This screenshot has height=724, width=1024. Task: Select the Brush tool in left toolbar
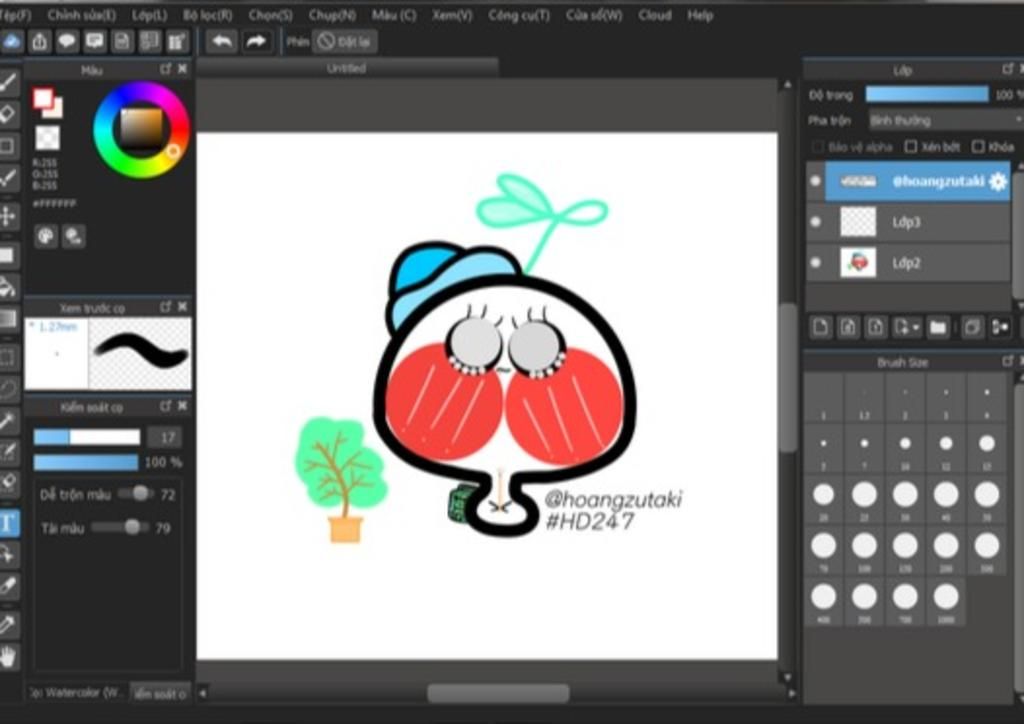coord(8,83)
